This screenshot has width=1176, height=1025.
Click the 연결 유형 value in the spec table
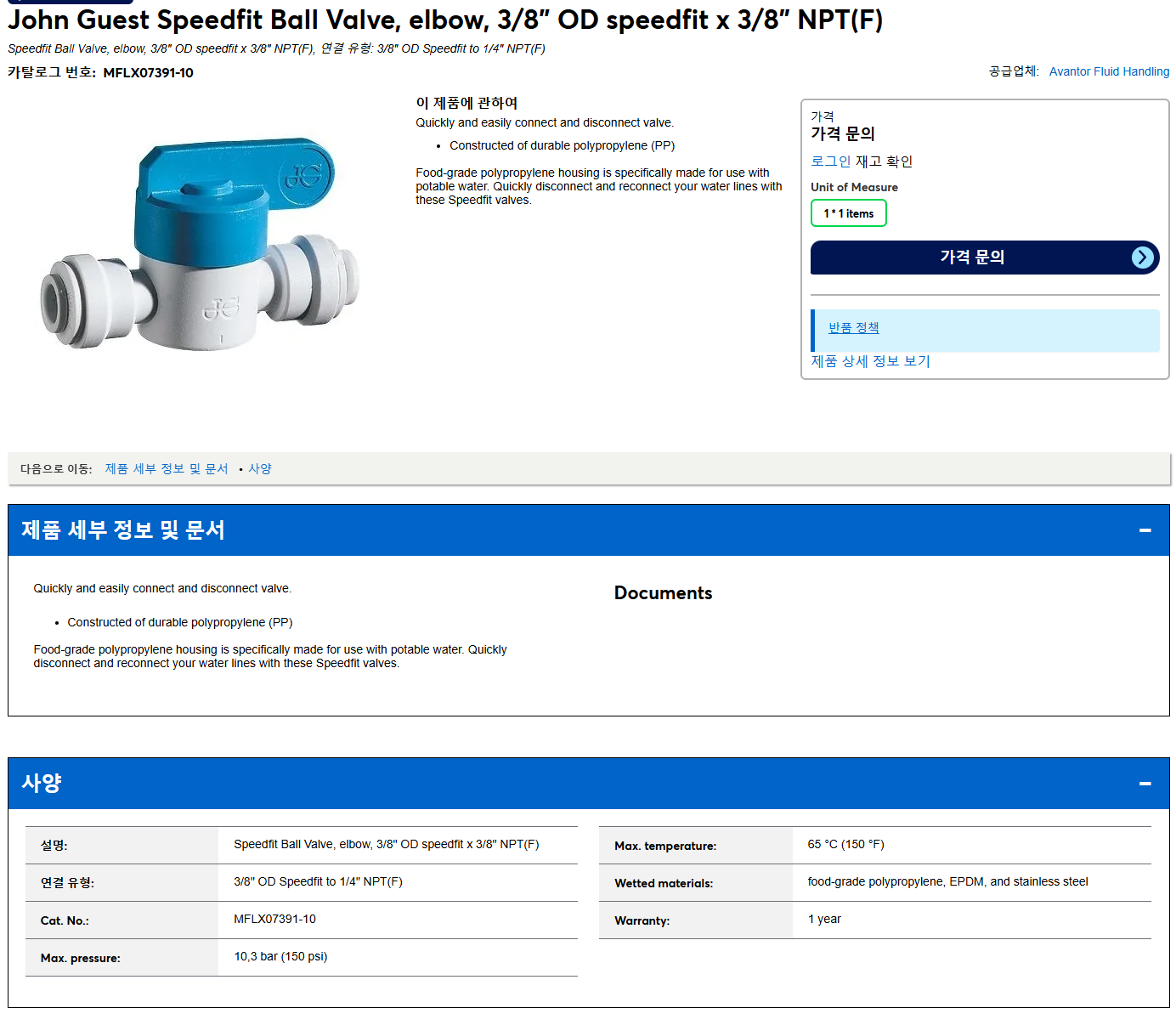319,882
